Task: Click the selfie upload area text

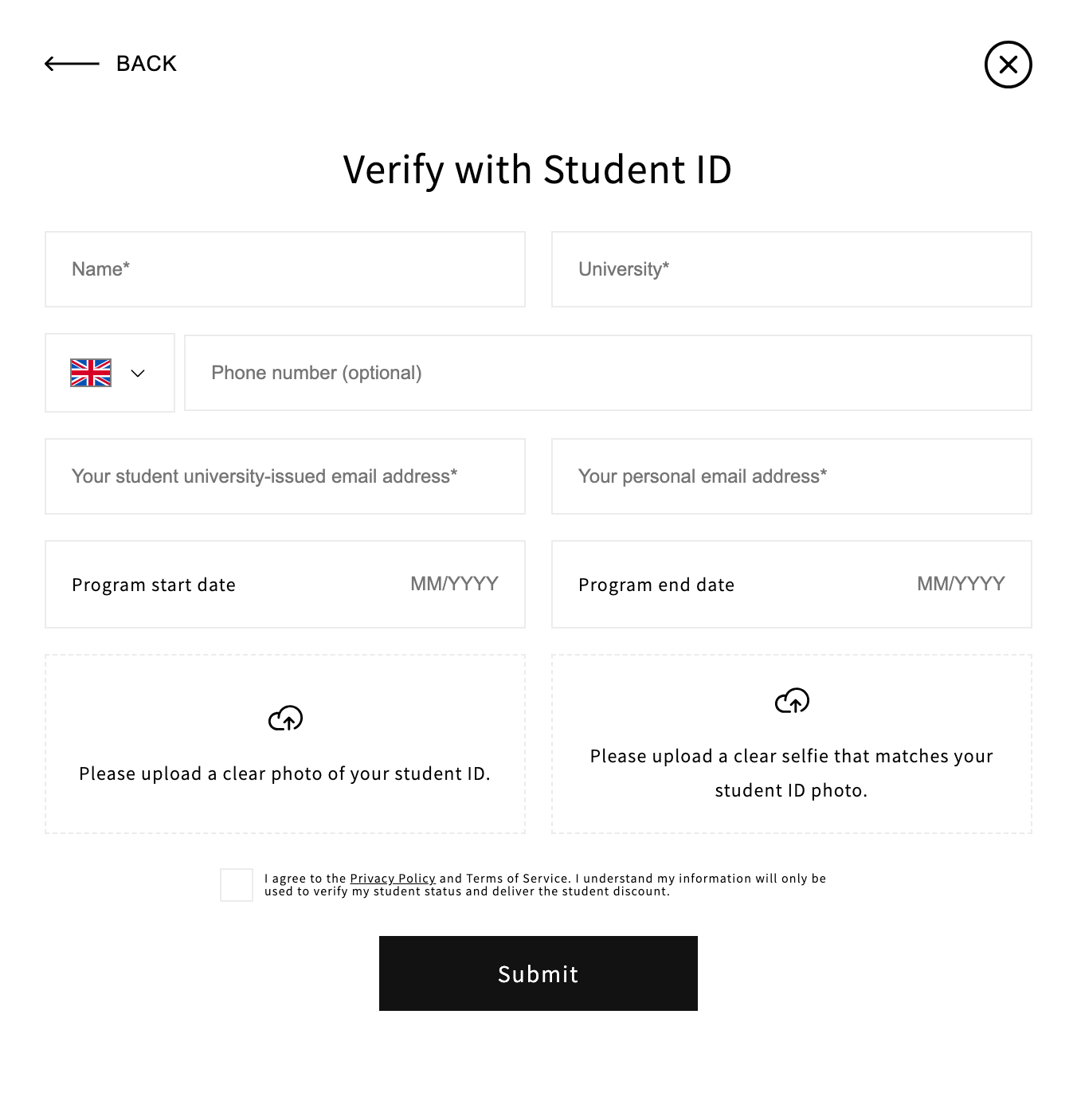Action: tap(791, 773)
